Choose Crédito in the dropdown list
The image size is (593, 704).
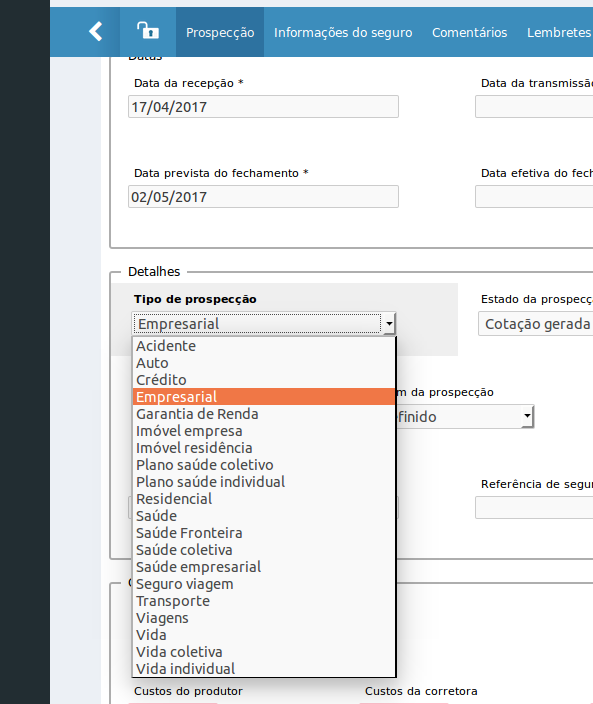[x=264, y=380]
